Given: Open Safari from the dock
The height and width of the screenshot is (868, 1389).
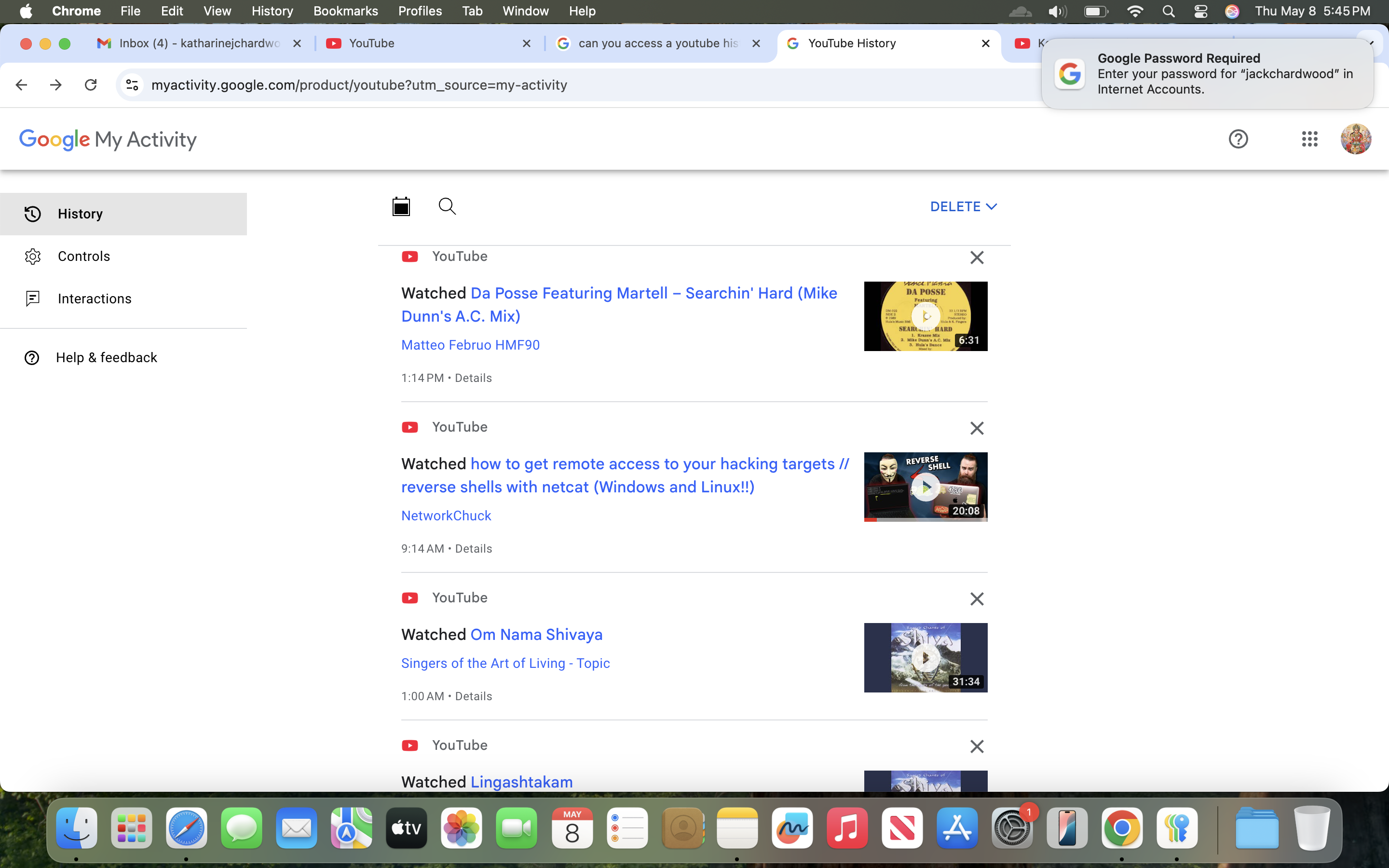Looking at the screenshot, I should (186, 828).
